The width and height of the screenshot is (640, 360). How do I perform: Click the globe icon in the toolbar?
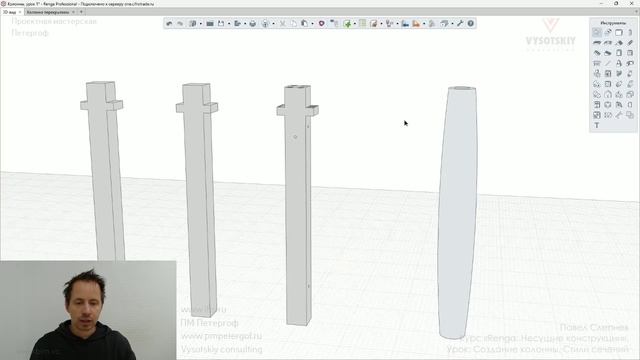click(x=265, y=24)
